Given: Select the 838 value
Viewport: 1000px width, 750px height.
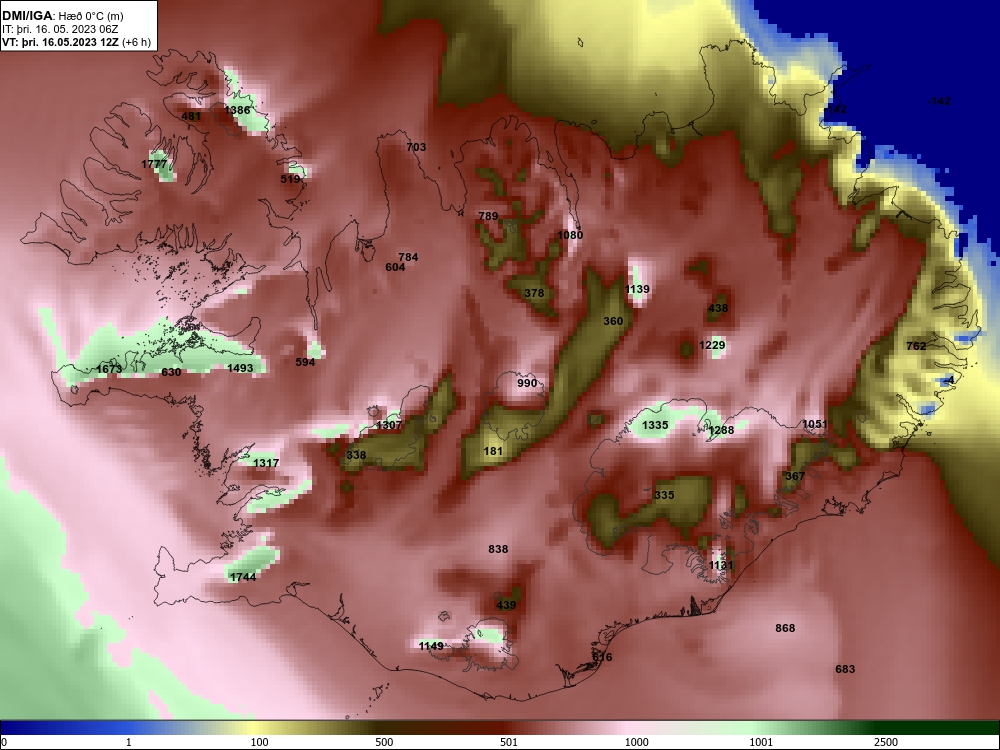Looking at the screenshot, I should point(498,549).
